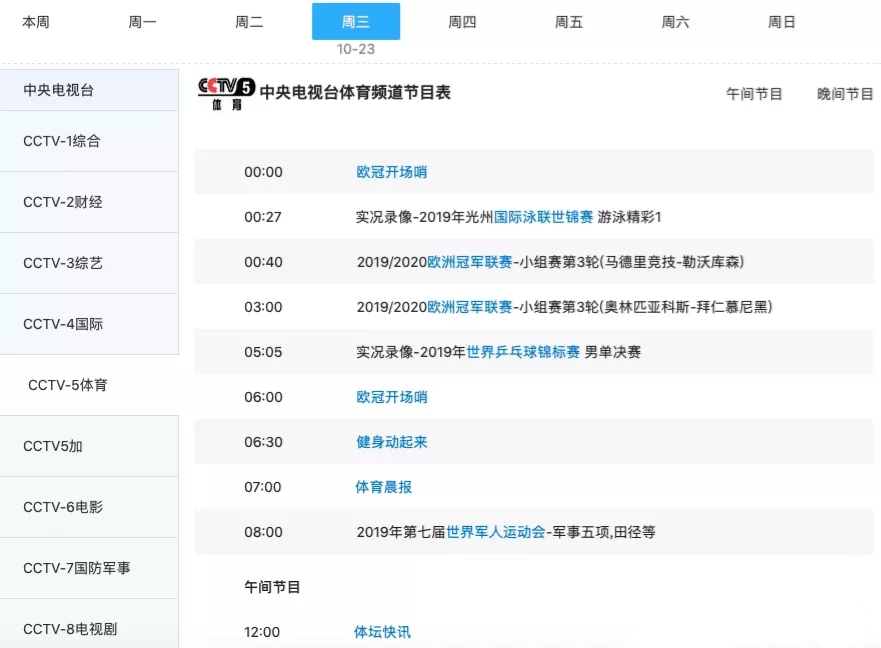Click the 奥林匹亚科斯-拜仁慕尼黑 match text
The width and height of the screenshot is (881, 648).
686,307
